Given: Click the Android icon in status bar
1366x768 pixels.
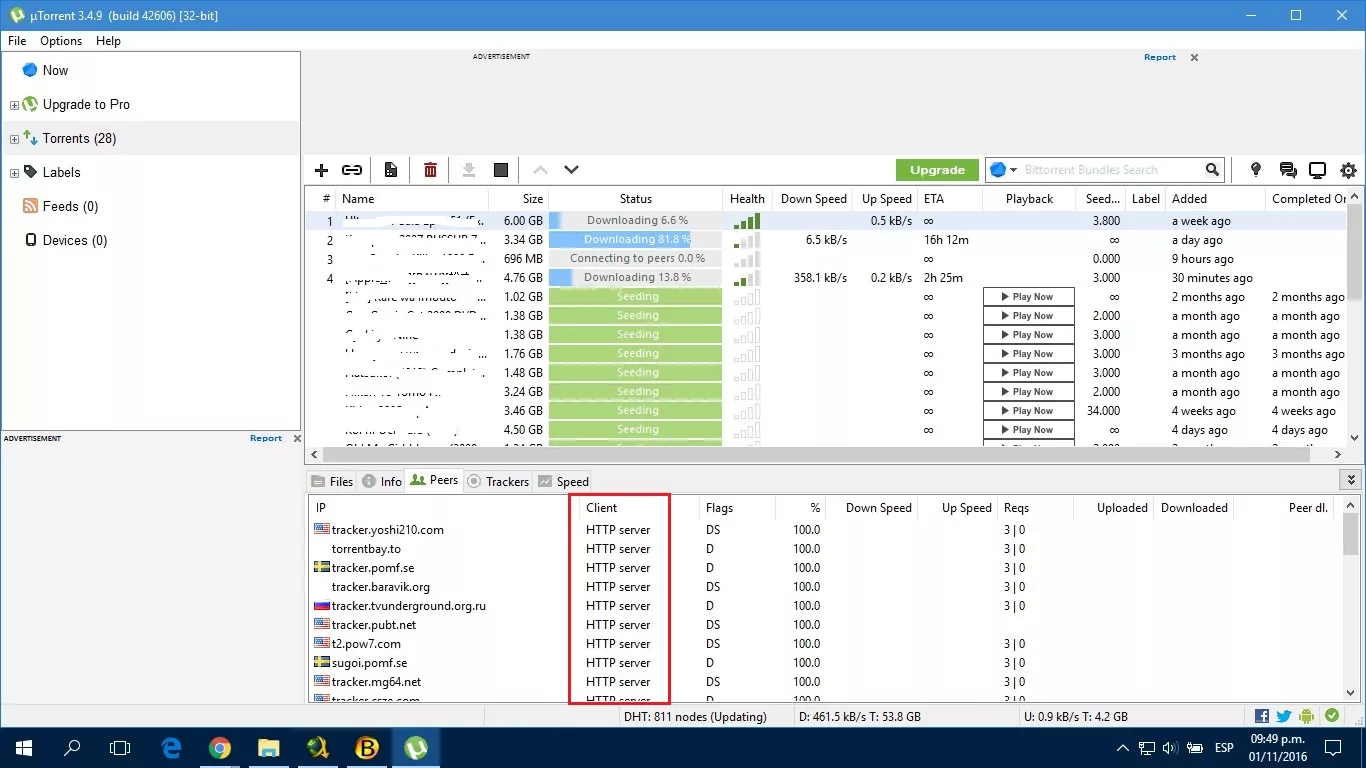Looking at the screenshot, I should (1307, 716).
